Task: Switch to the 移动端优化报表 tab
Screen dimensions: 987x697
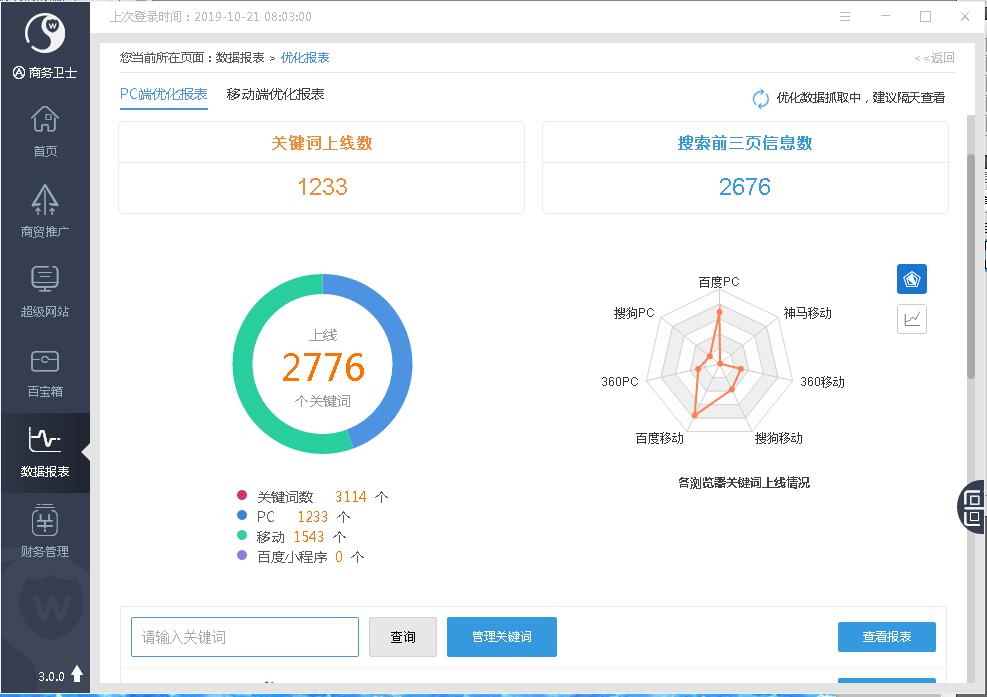Action: click(275, 95)
